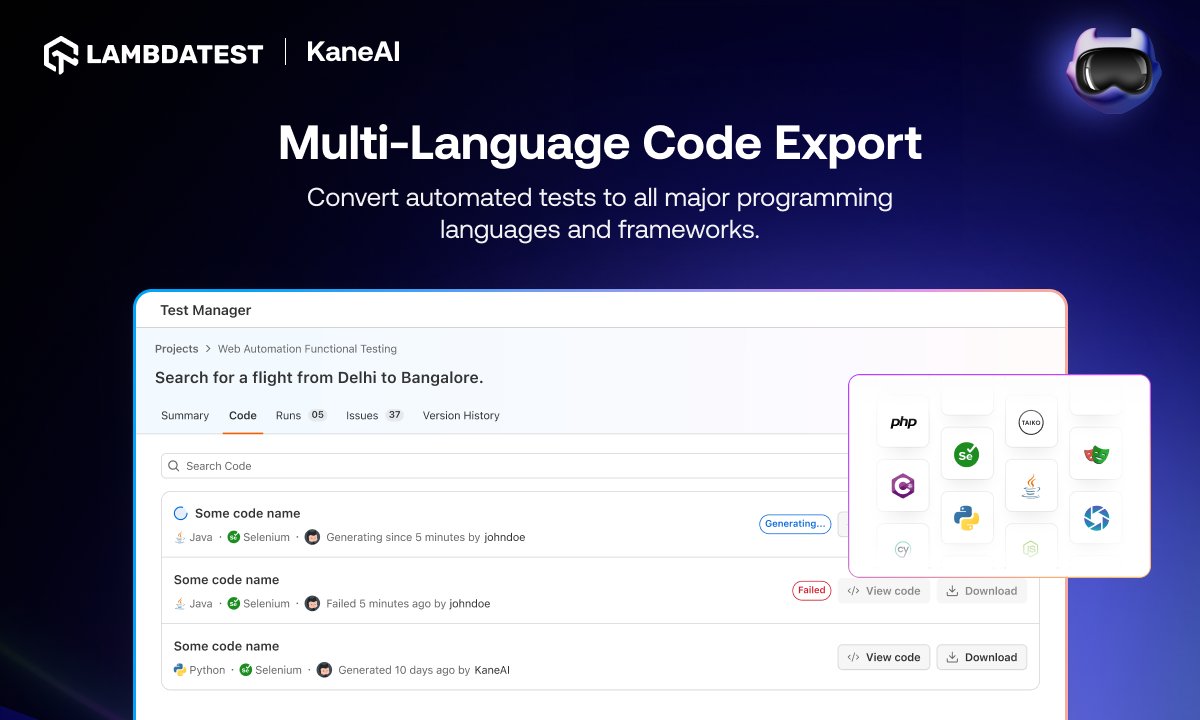This screenshot has width=1200, height=720.
Task: Click 'Failed 5 minutes ago by johndoe'
Action: point(408,603)
